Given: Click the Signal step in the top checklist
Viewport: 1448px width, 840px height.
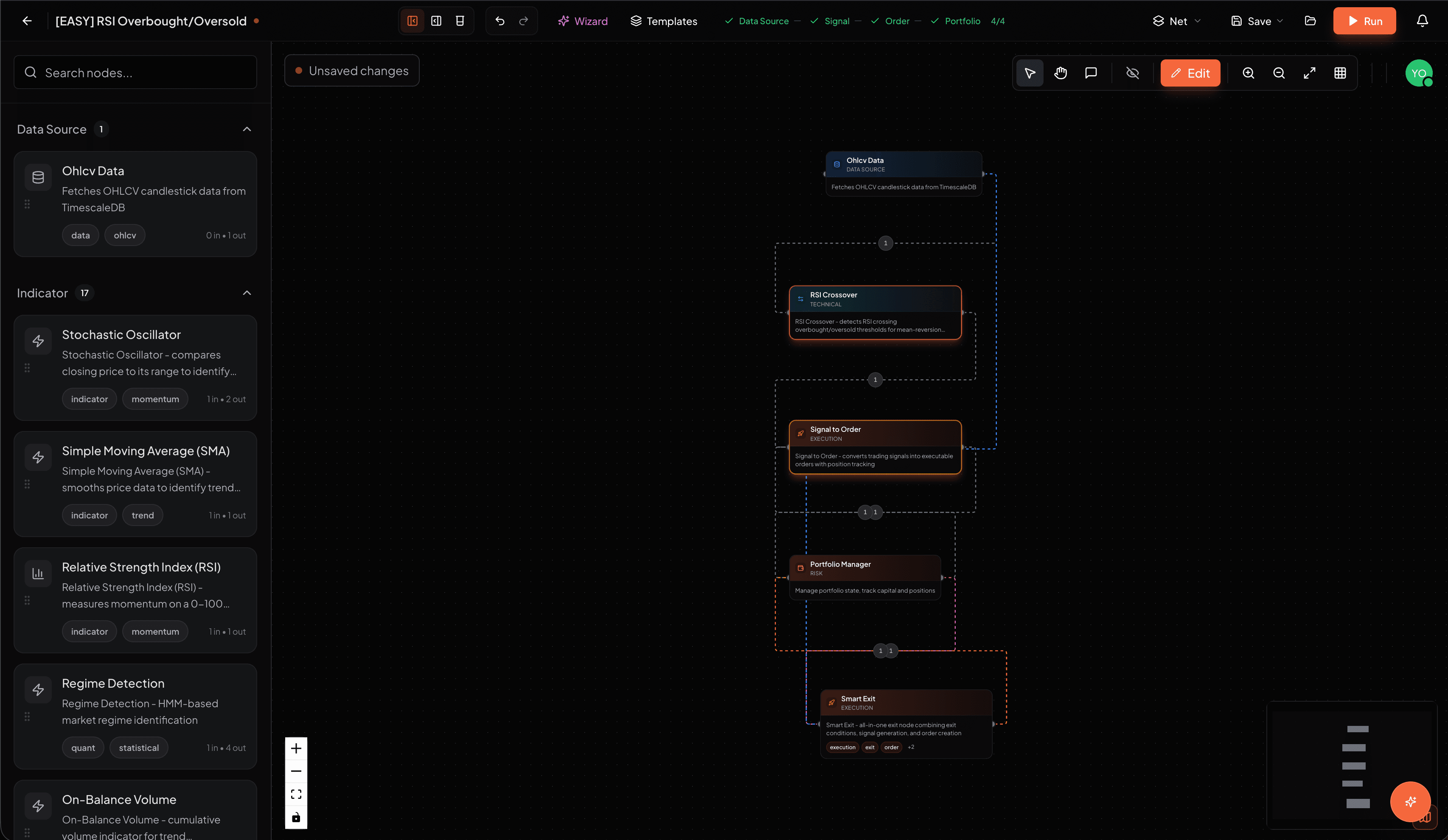Looking at the screenshot, I should pos(835,21).
